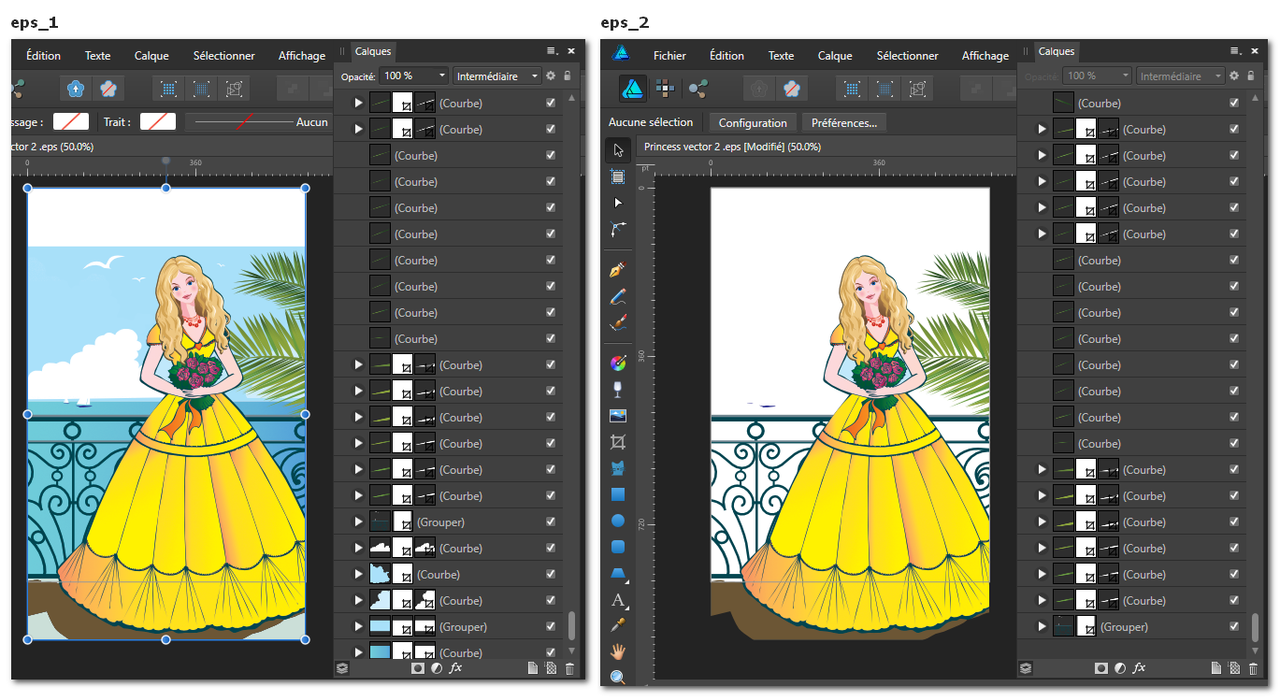
Task: Open the Sélectionner menu in eps_1
Action: click(224, 56)
